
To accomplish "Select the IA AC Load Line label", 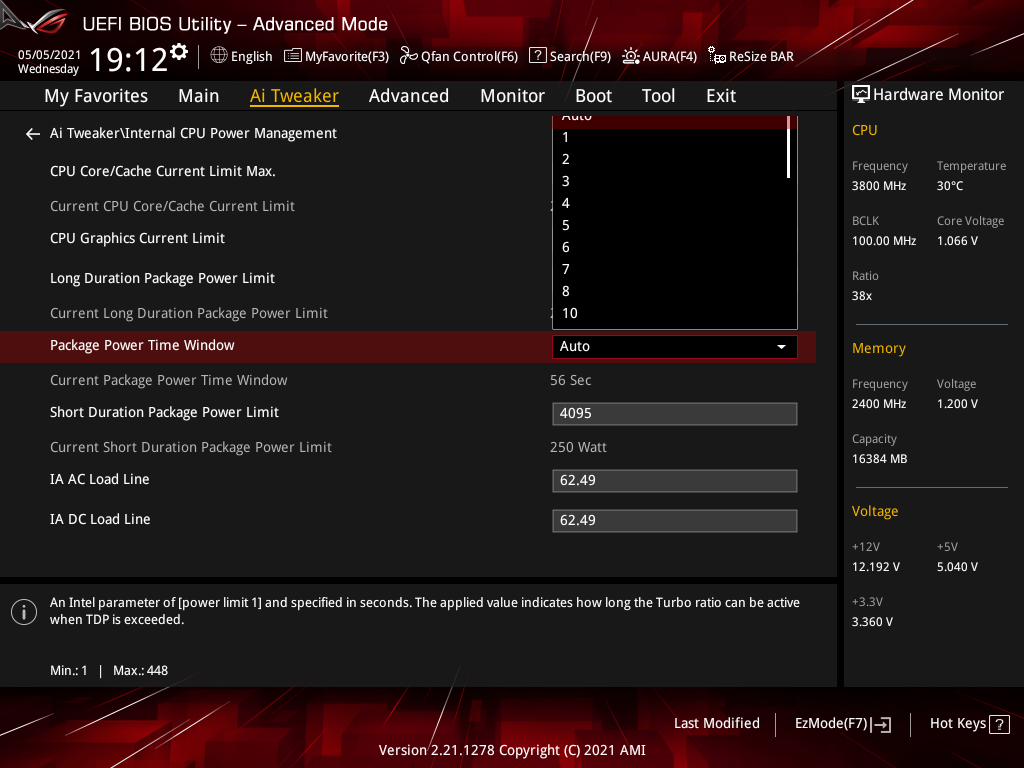I will coord(99,479).
